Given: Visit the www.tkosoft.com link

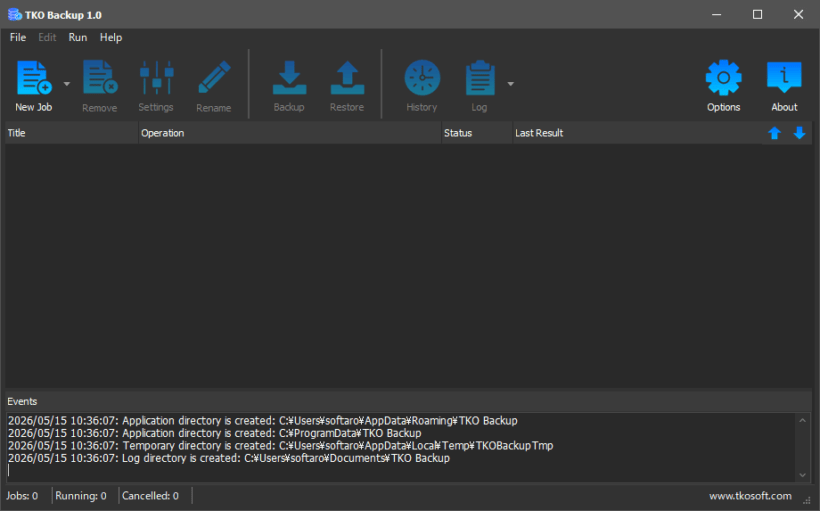Looking at the screenshot, I should coord(750,496).
